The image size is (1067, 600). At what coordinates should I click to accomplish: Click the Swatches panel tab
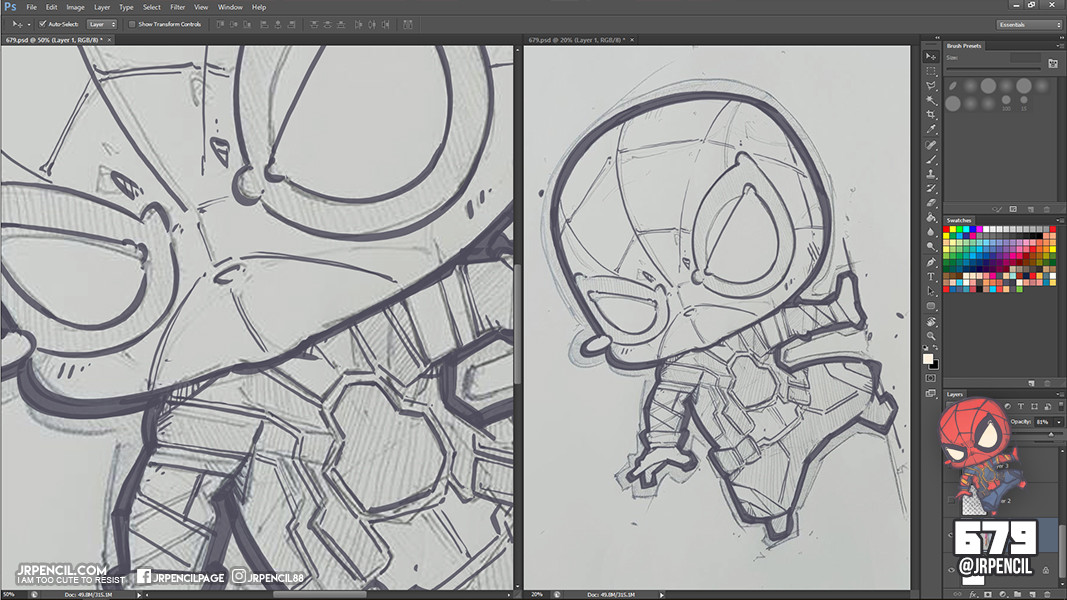click(x=959, y=220)
